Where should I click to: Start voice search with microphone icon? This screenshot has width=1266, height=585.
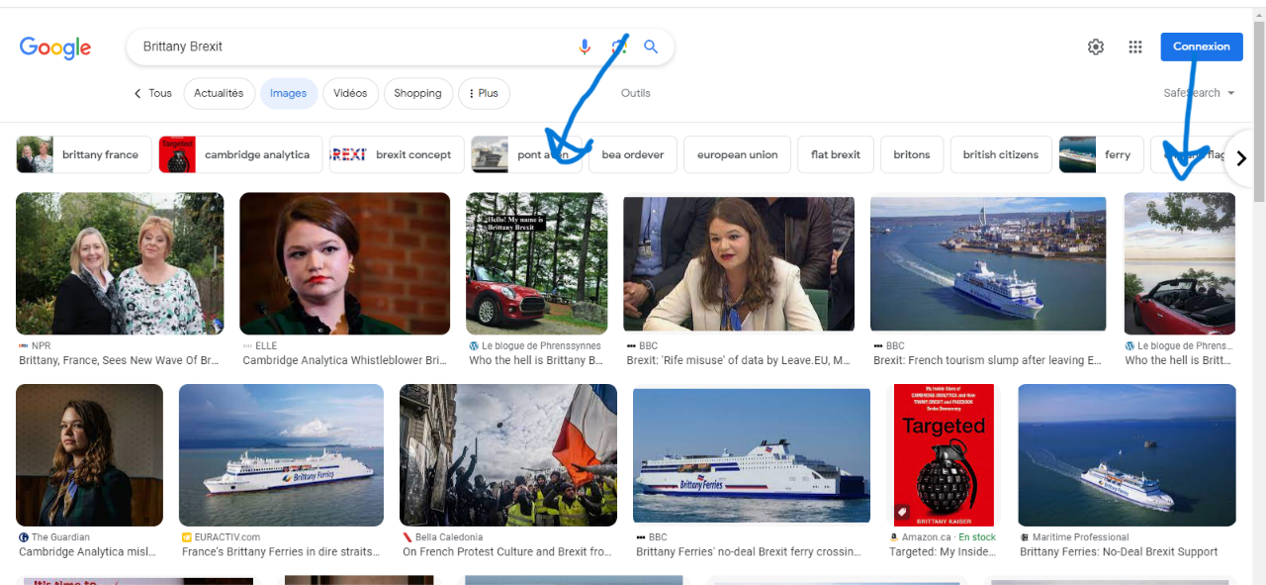coord(585,47)
